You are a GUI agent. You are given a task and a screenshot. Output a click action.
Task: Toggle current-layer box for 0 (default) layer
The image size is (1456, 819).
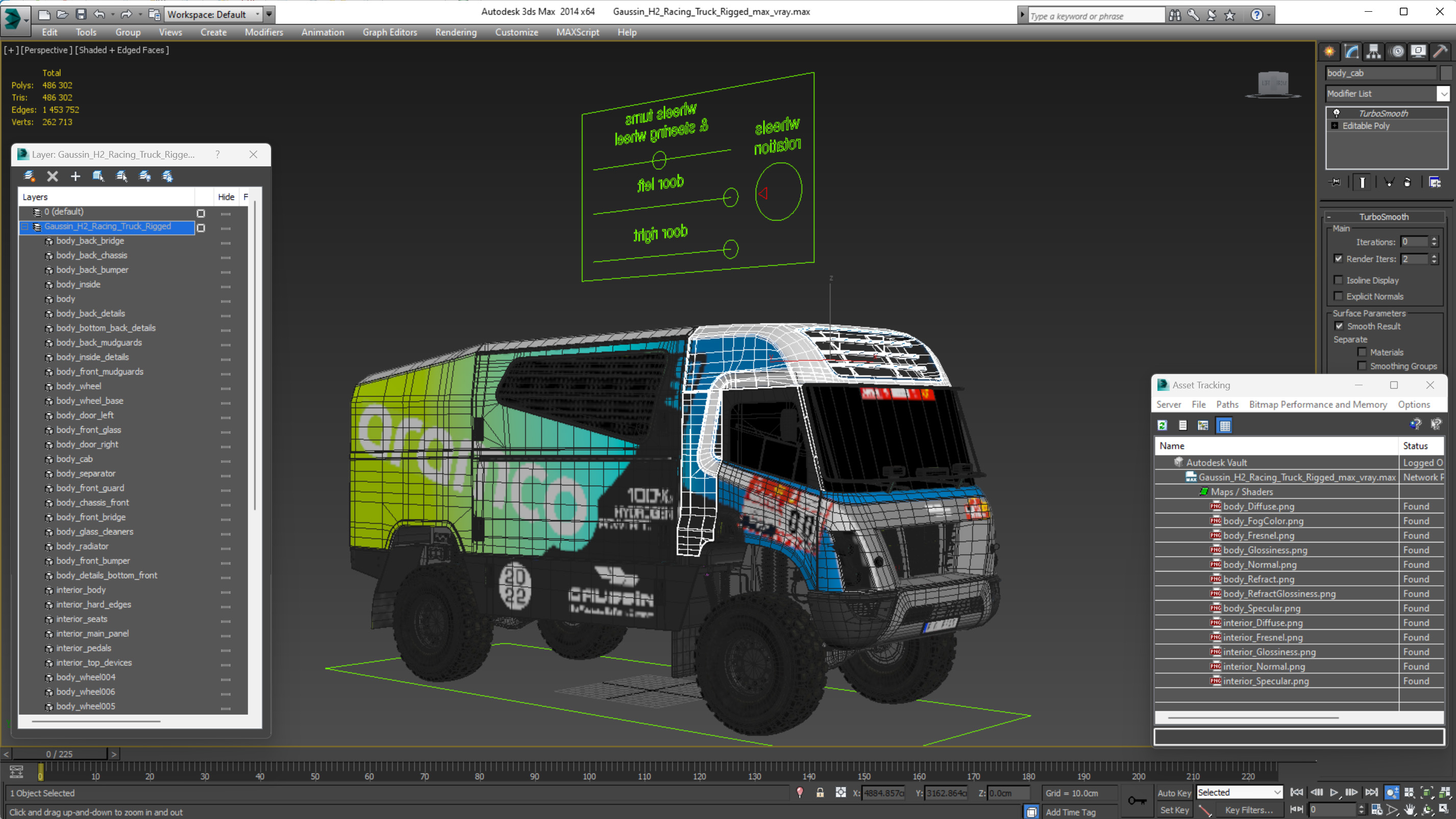point(201,213)
